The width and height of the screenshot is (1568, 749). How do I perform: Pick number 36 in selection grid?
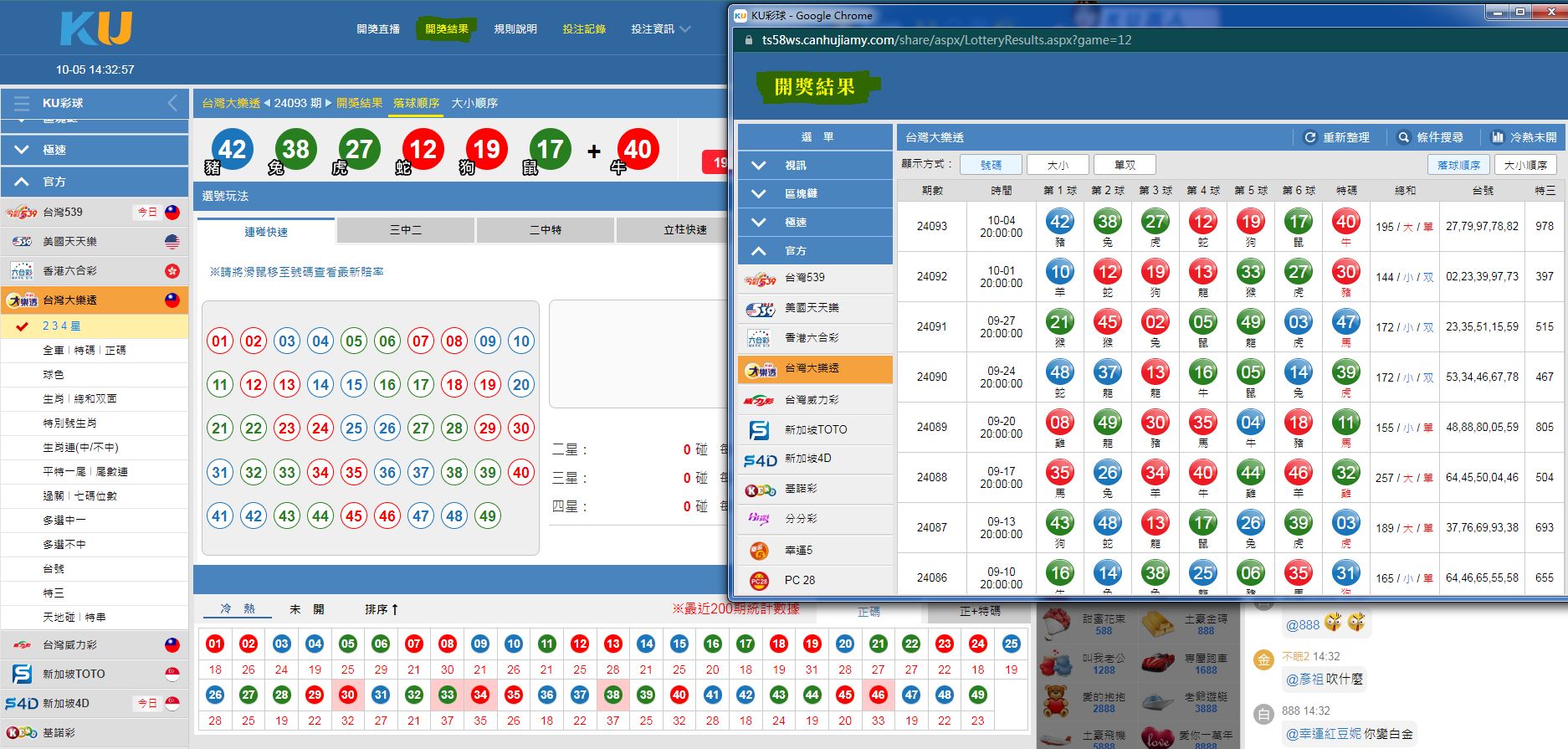click(x=387, y=472)
